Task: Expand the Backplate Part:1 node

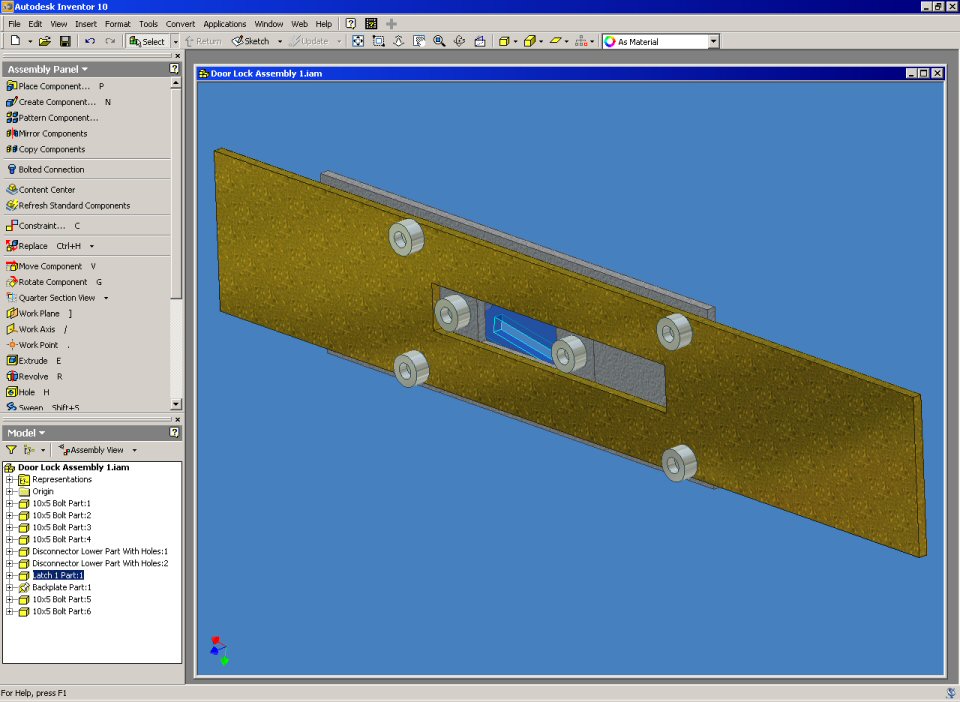Action: click(10, 588)
